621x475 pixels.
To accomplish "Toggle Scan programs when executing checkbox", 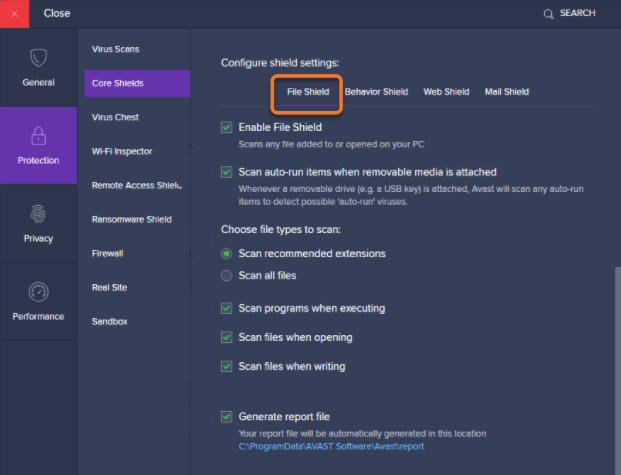I will point(227,308).
